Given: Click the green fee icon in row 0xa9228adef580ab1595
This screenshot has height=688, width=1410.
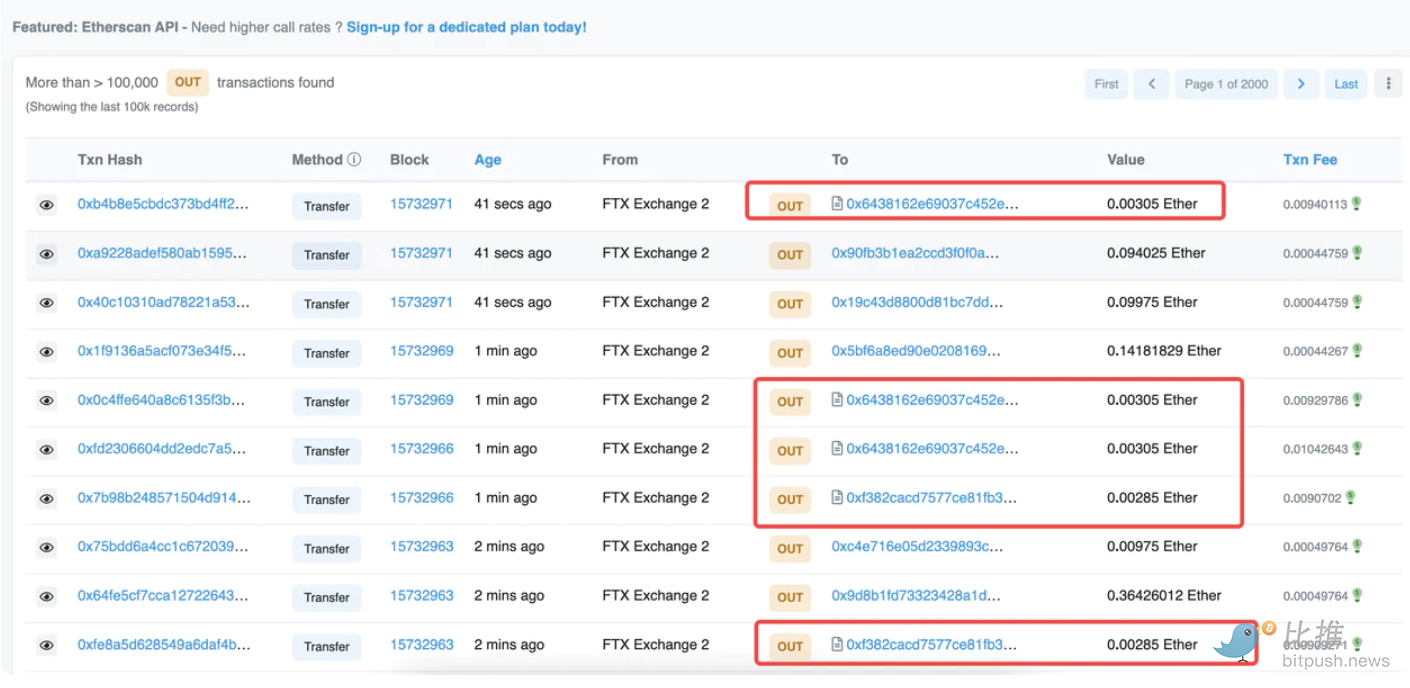Looking at the screenshot, I should (1357, 253).
